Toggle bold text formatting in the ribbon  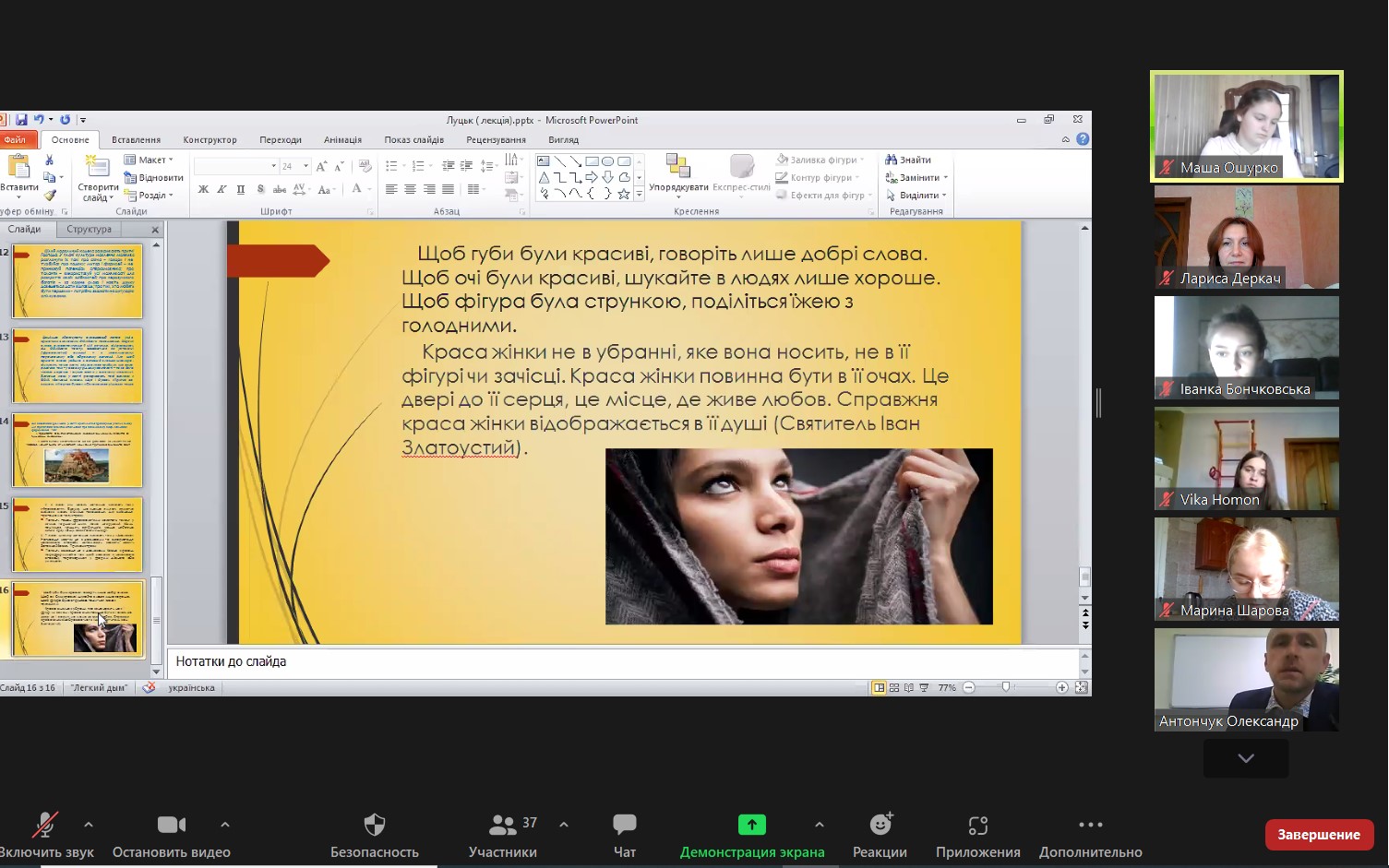pyautogui.click(x=203, y=189)
